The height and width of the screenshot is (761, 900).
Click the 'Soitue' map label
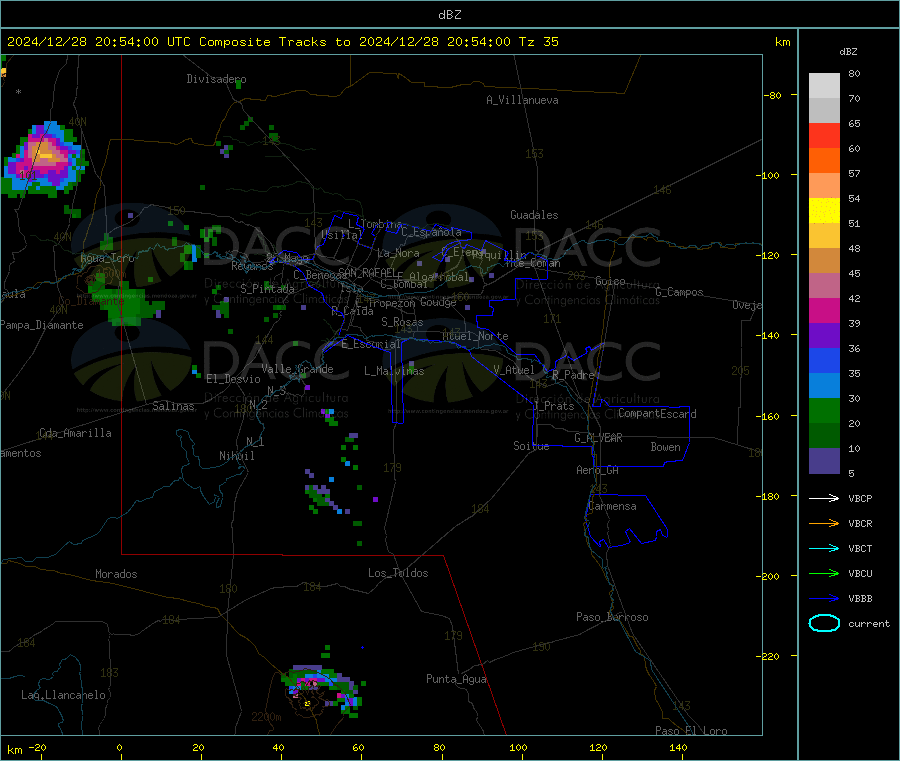531,446
